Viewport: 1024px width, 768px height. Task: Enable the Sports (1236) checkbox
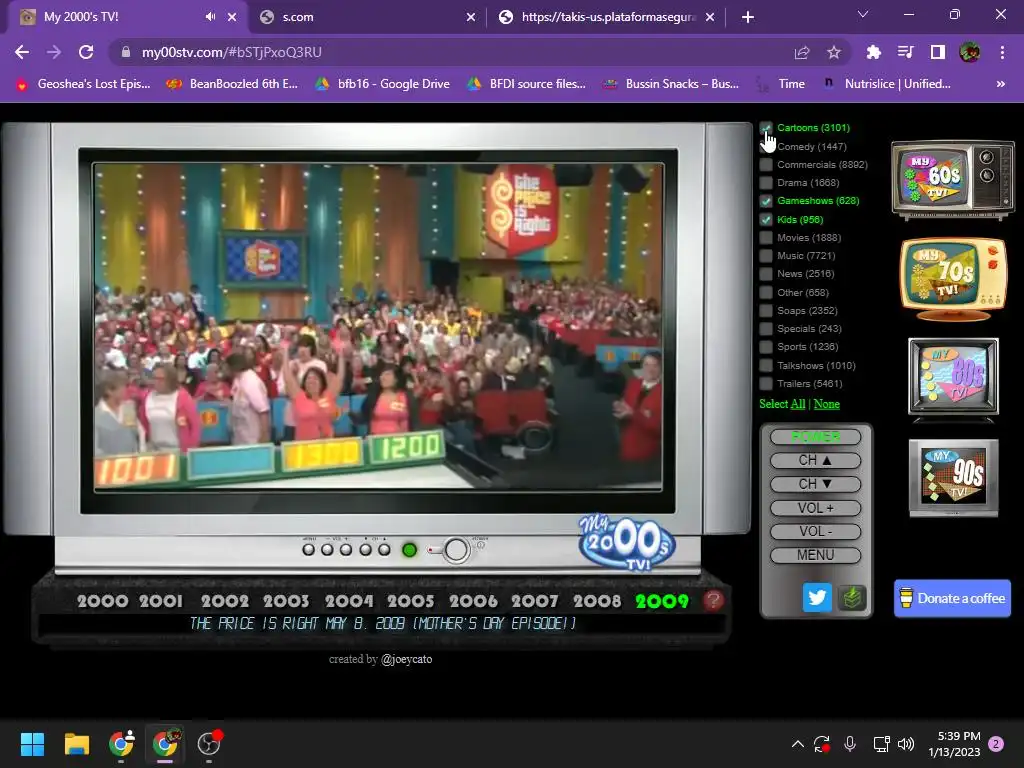click(x=766, y=347)
